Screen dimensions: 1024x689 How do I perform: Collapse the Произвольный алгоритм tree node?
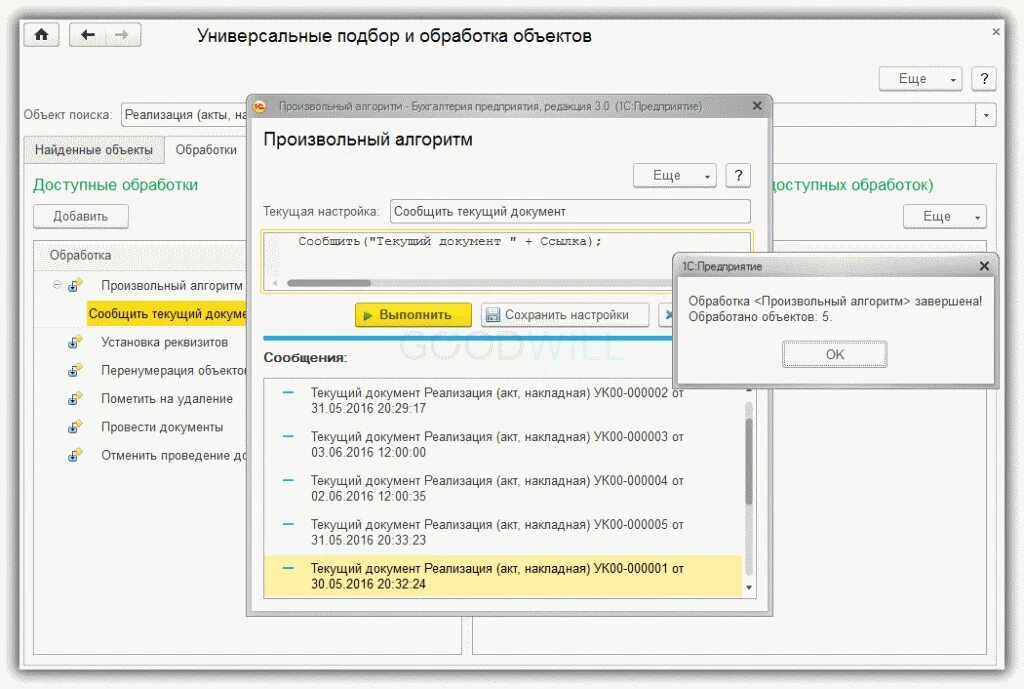57,285
